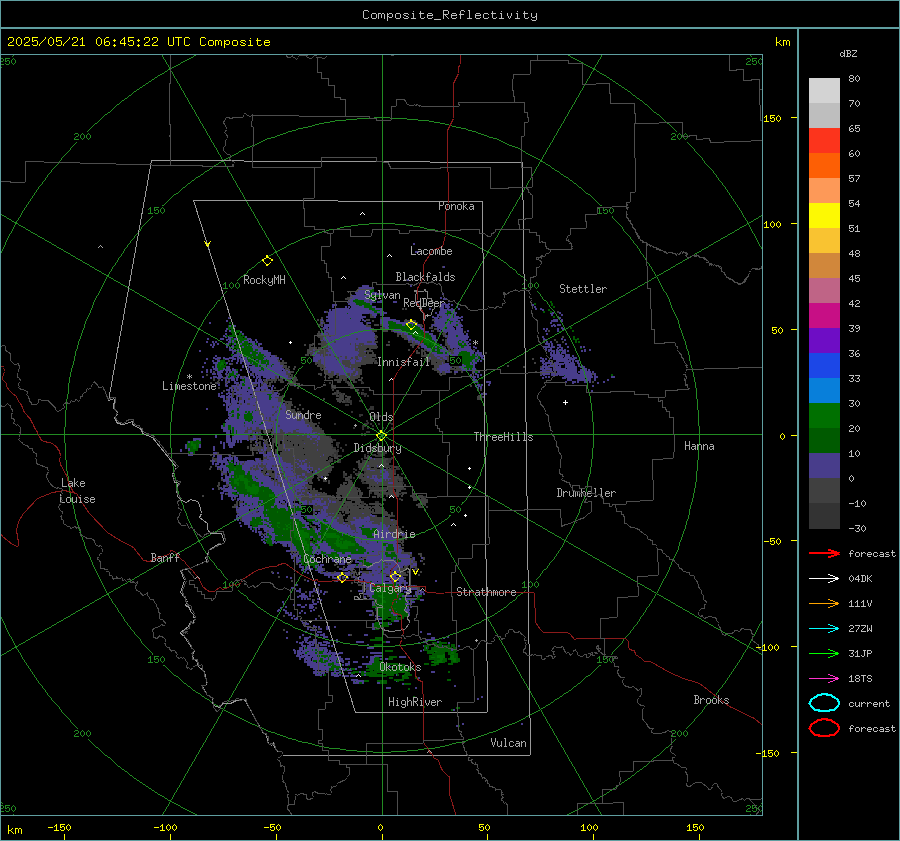Click the Didsbury label
900x841 pixels.
(377, 448)
